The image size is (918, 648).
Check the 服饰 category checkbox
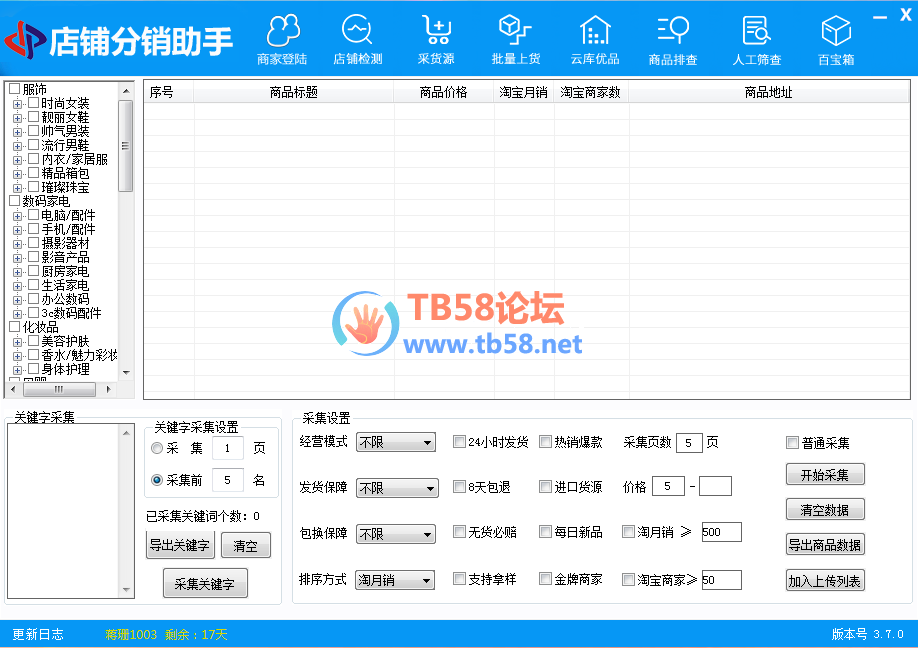pyautogui.click(x=15, y=89)
